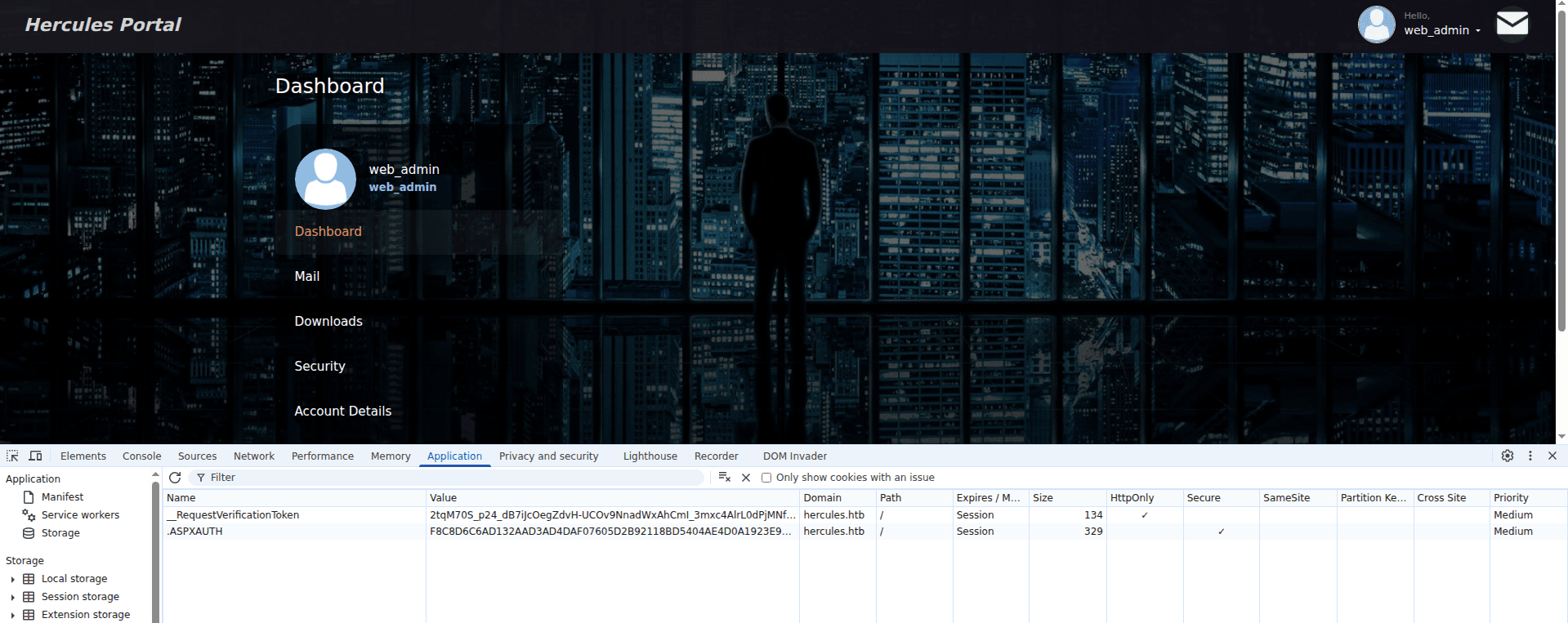This screenshot has width=1568, height=623.
Task: Select the Manifest tree item
Action: point(62,497)
